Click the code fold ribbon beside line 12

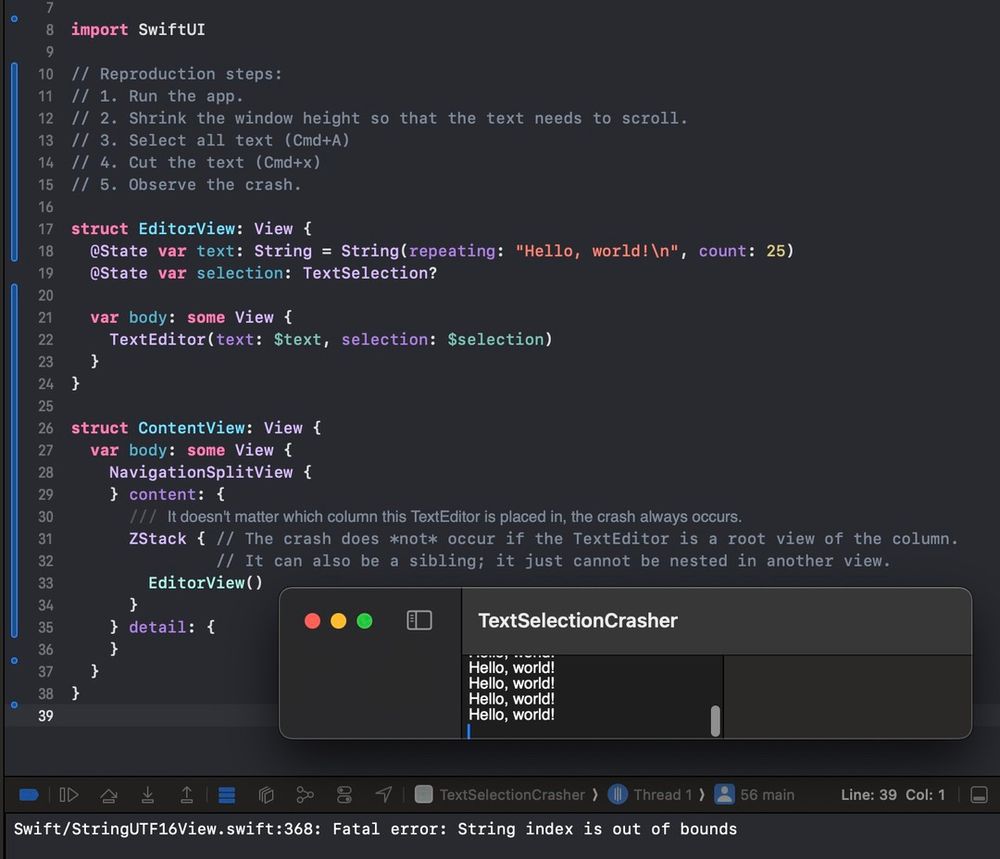tap(14, 162)
